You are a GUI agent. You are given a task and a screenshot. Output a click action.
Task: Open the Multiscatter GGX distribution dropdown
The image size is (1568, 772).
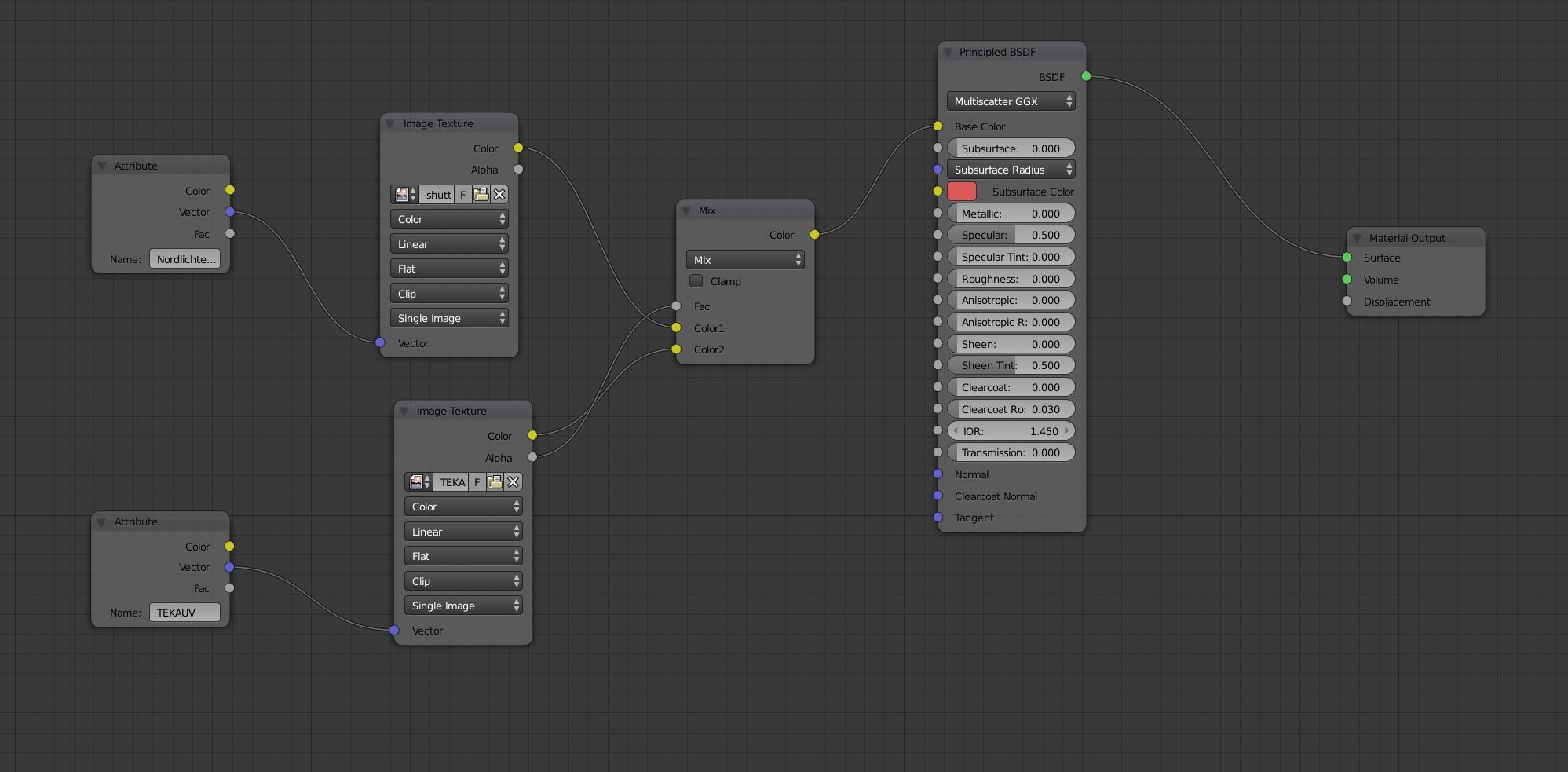pos(1011,101)
